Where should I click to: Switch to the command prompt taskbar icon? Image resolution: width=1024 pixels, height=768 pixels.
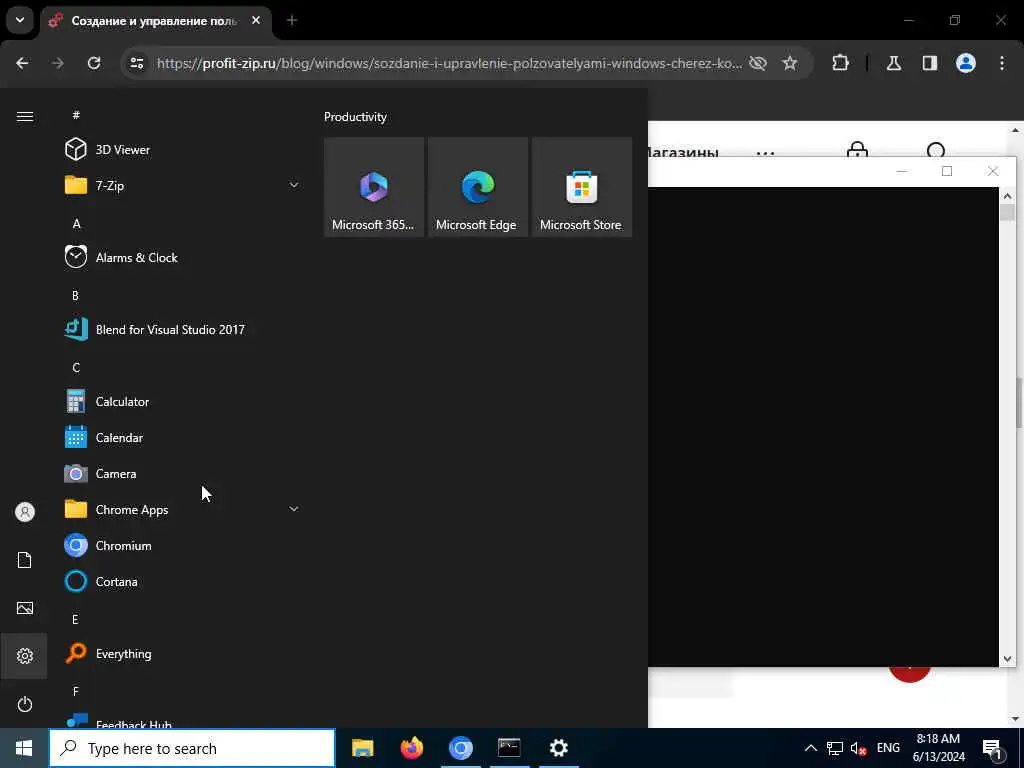[x=509, y=748]
